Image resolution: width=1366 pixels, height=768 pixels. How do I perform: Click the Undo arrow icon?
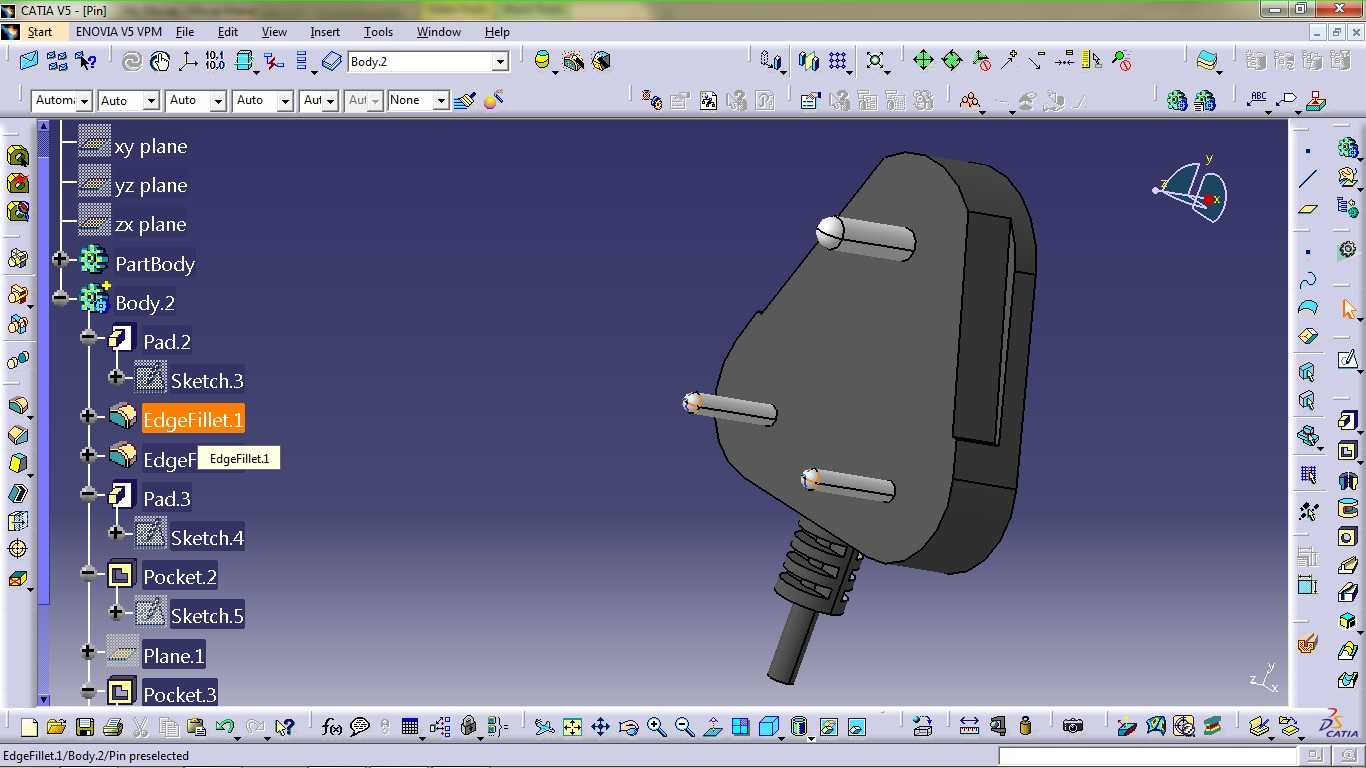point(225,727)
